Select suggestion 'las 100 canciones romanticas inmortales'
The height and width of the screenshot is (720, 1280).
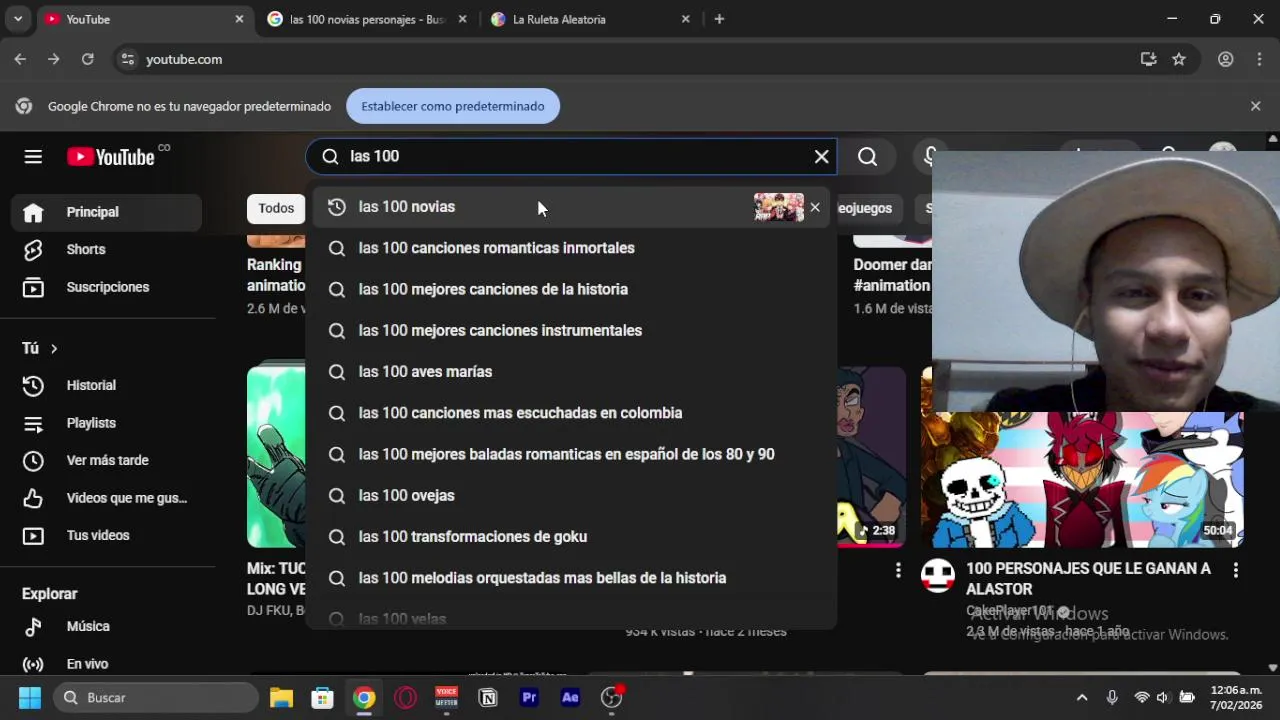click(x=571, y=248)
